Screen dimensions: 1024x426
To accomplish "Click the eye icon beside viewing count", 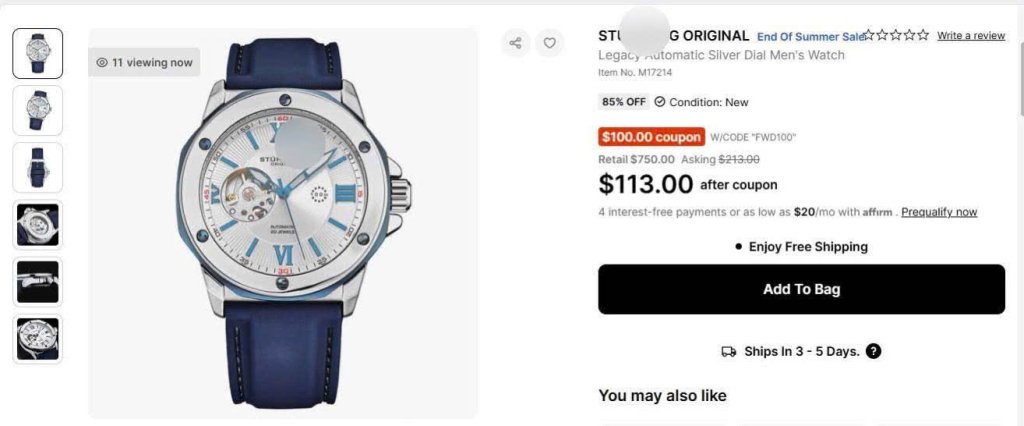I will point(102,62).
